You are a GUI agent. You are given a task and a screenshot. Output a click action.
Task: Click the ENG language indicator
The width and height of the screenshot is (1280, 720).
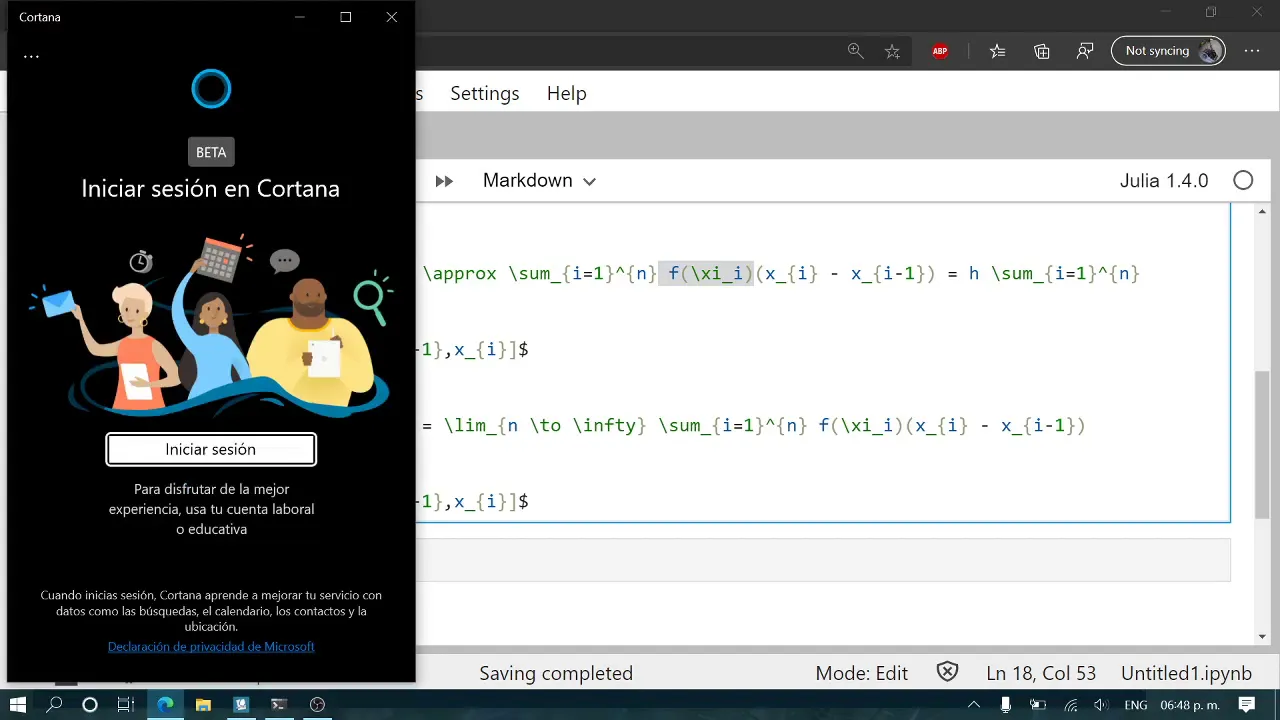(1136, 705)
